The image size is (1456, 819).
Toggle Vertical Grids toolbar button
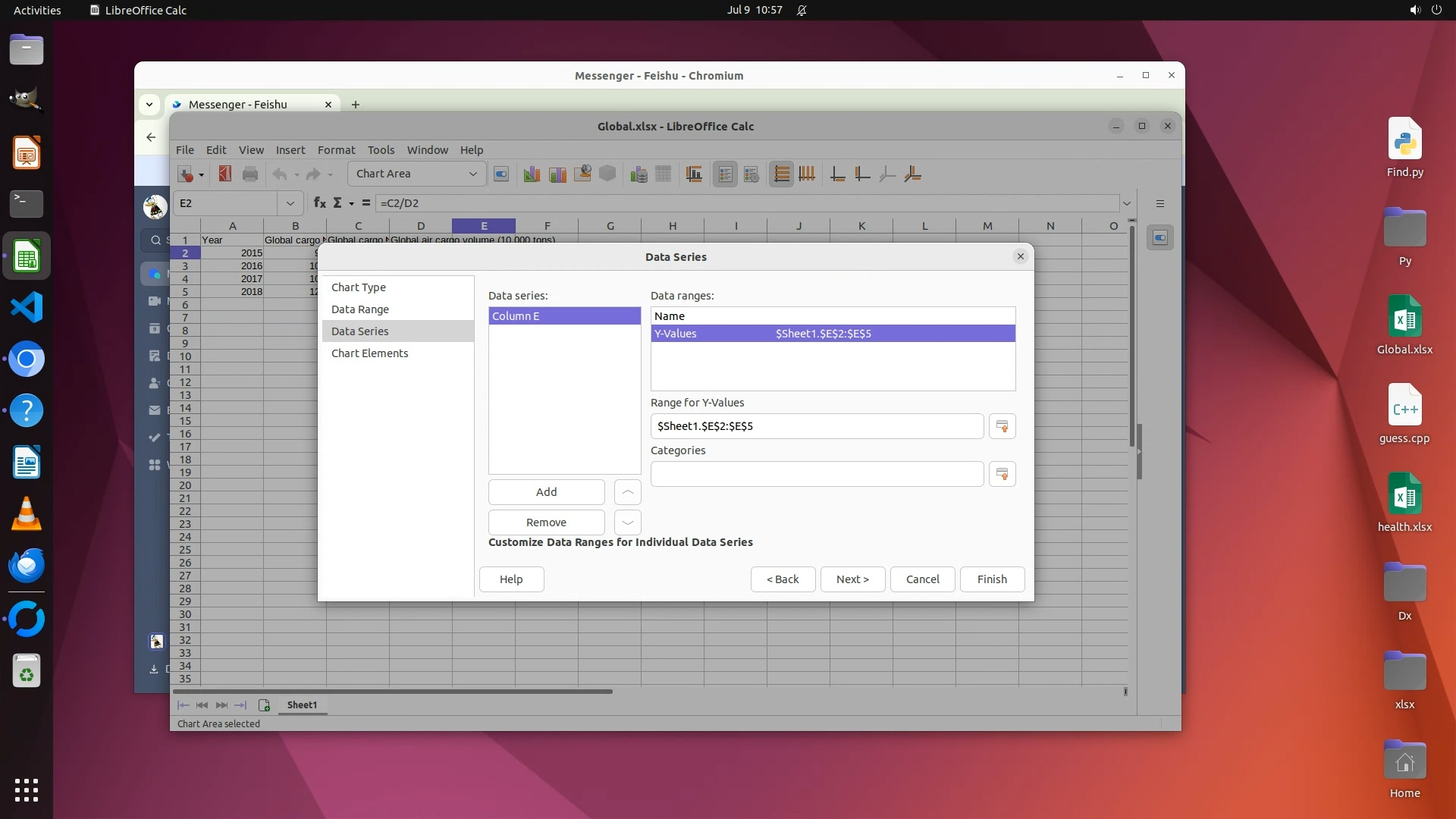807,174
